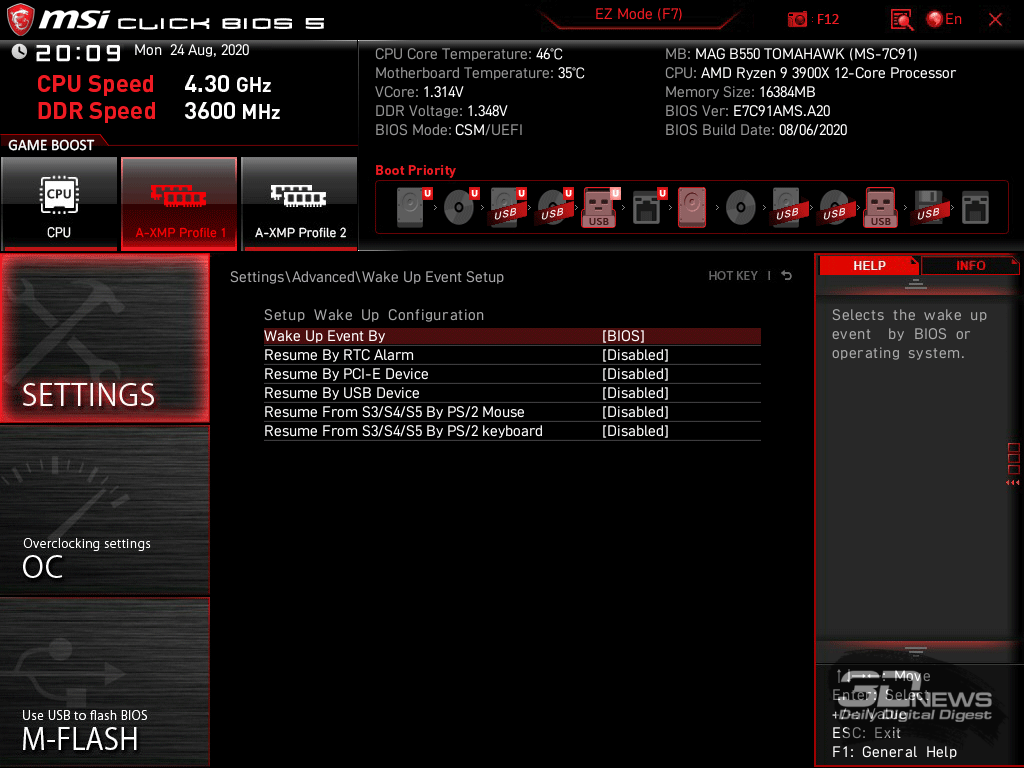The height and width of the screenshot is (768, 1024).
Task: Click the clock icon beside the time
Action: 19,51
